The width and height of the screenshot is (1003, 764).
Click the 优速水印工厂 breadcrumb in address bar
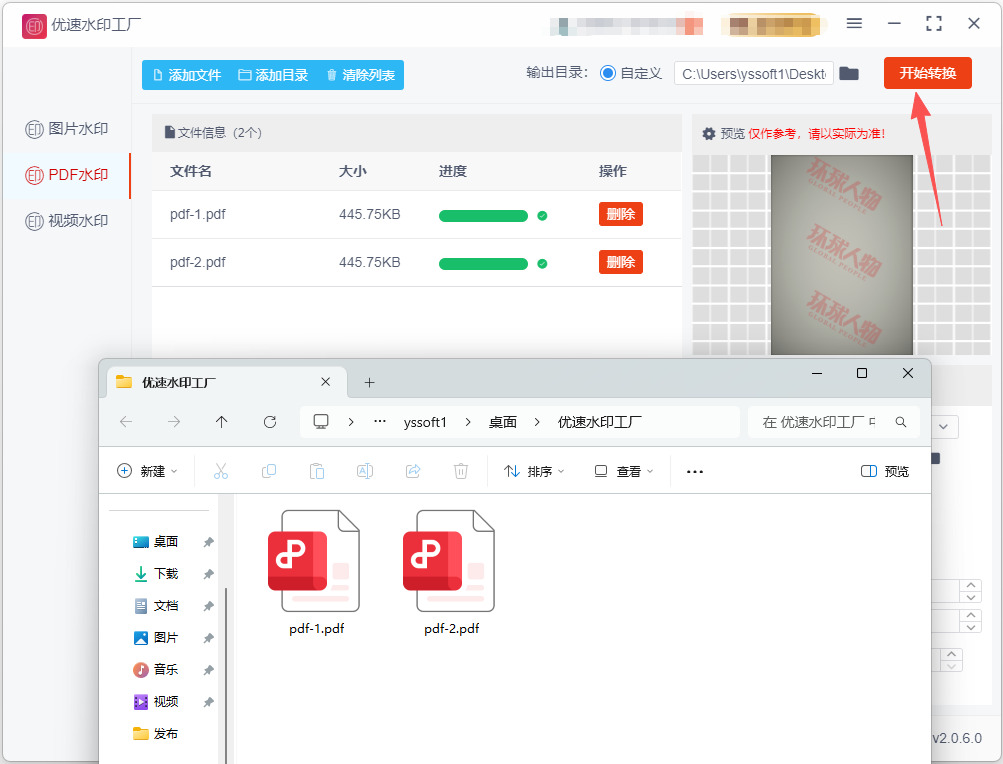599,422
